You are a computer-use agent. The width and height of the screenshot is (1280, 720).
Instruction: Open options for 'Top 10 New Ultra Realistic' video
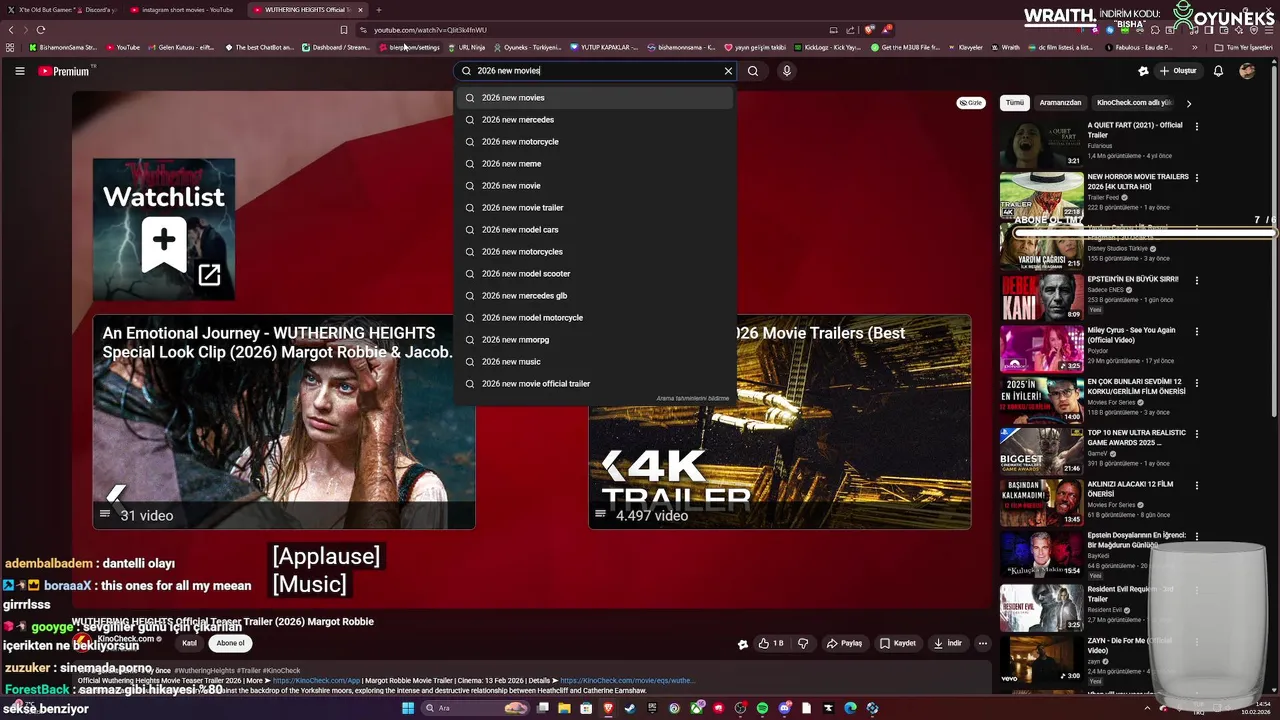(x=1197, y=434)
